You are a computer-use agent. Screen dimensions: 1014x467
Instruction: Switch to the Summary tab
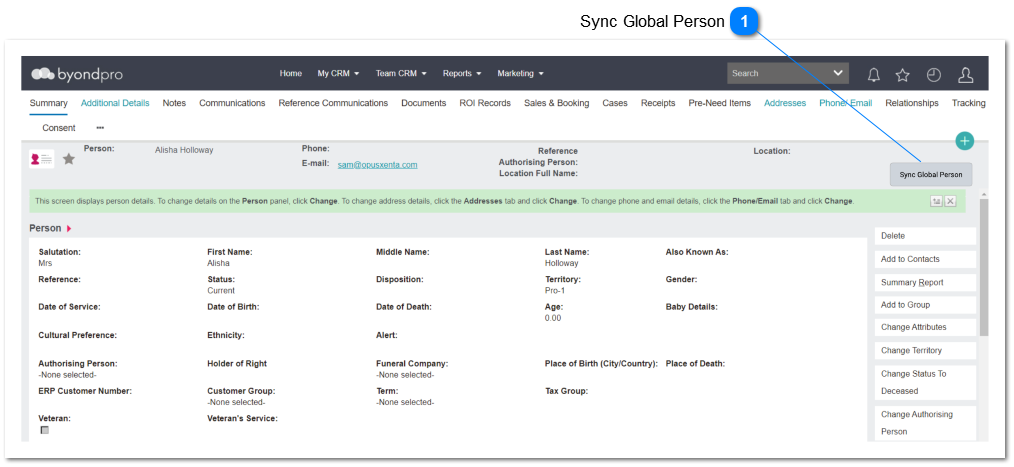tap(49, 103)
